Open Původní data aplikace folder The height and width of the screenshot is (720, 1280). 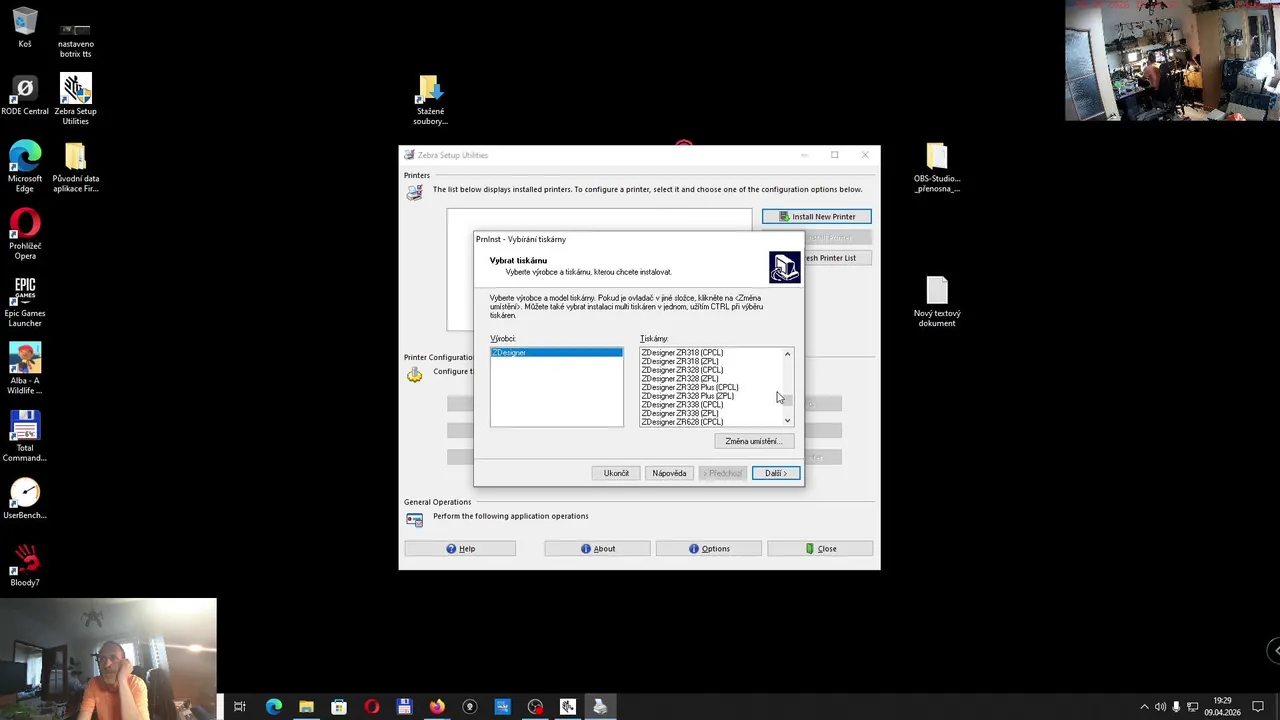75,167
